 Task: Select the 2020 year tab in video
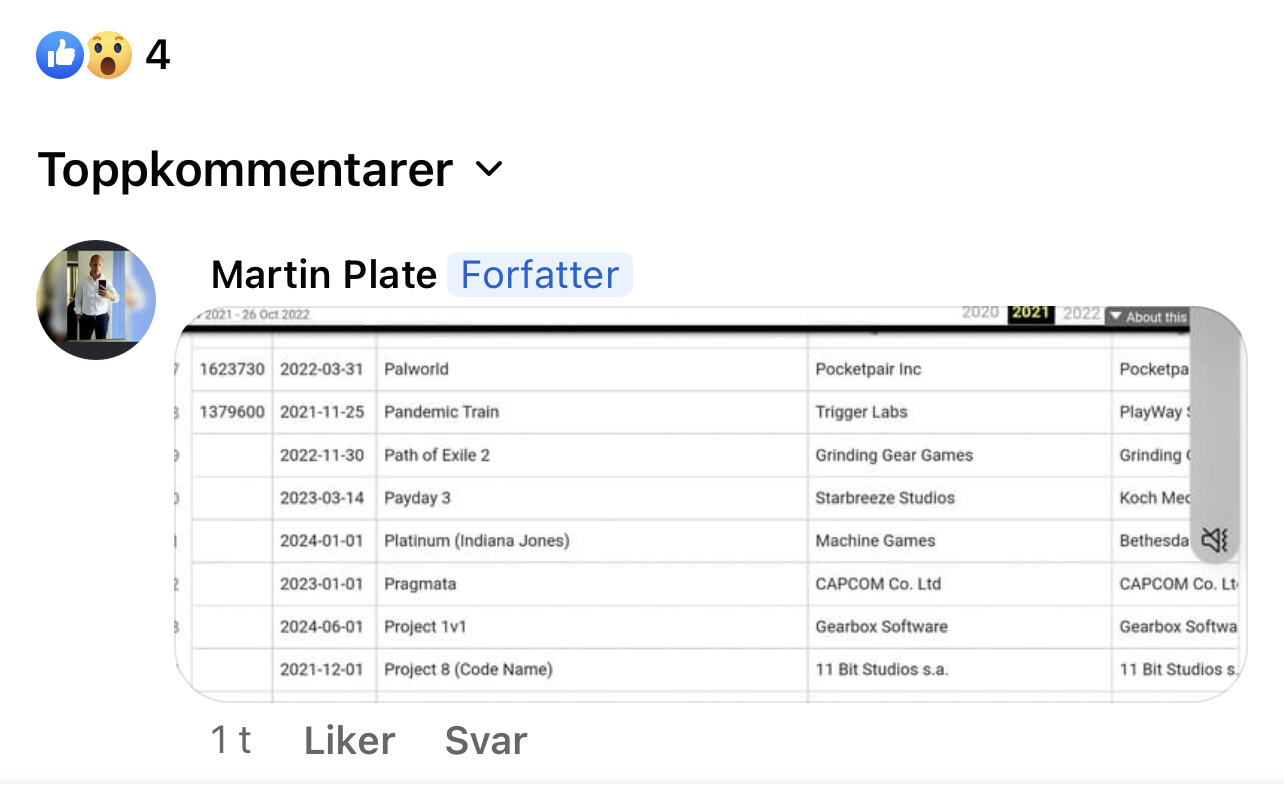point(980,313)
